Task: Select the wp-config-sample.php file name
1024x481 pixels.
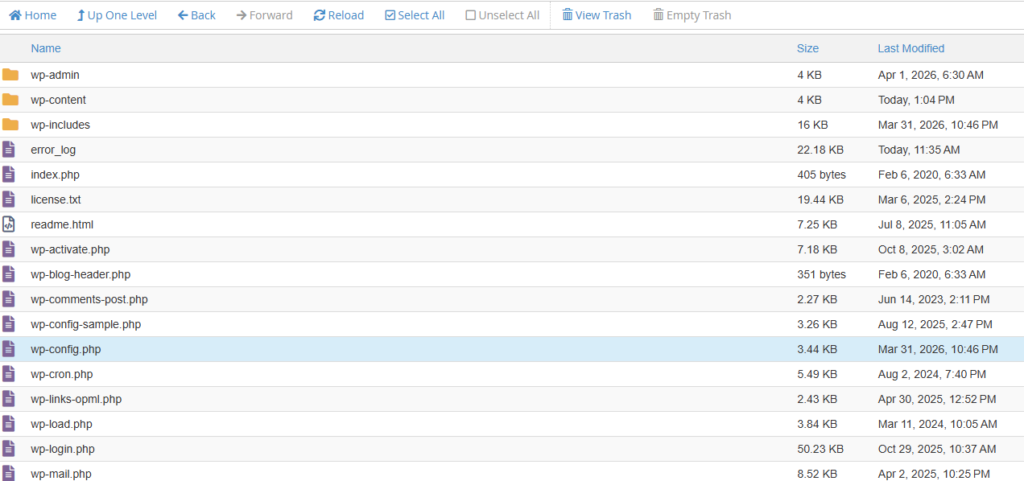Action: click(x=86, y=324)
